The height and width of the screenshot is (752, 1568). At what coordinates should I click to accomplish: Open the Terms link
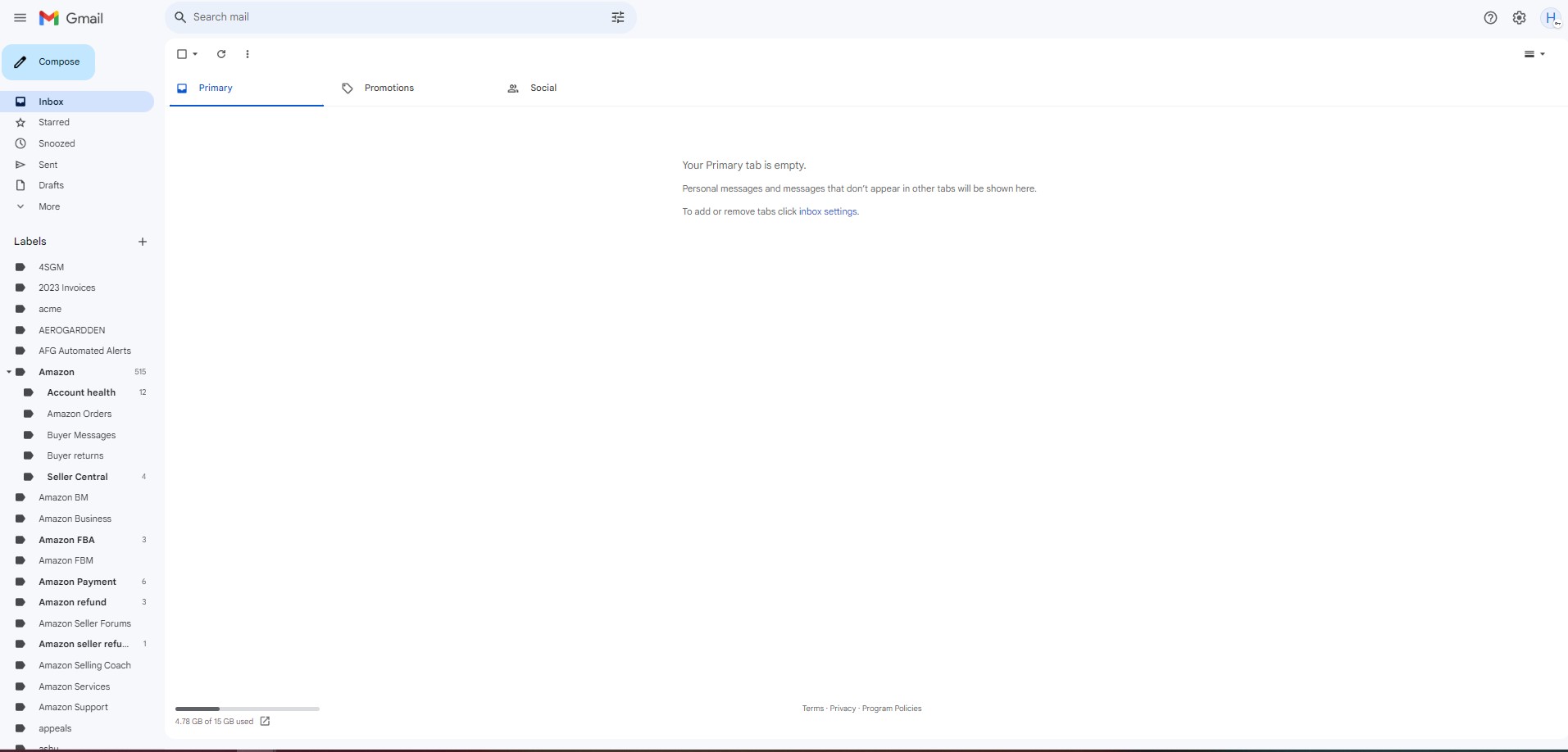813,709
